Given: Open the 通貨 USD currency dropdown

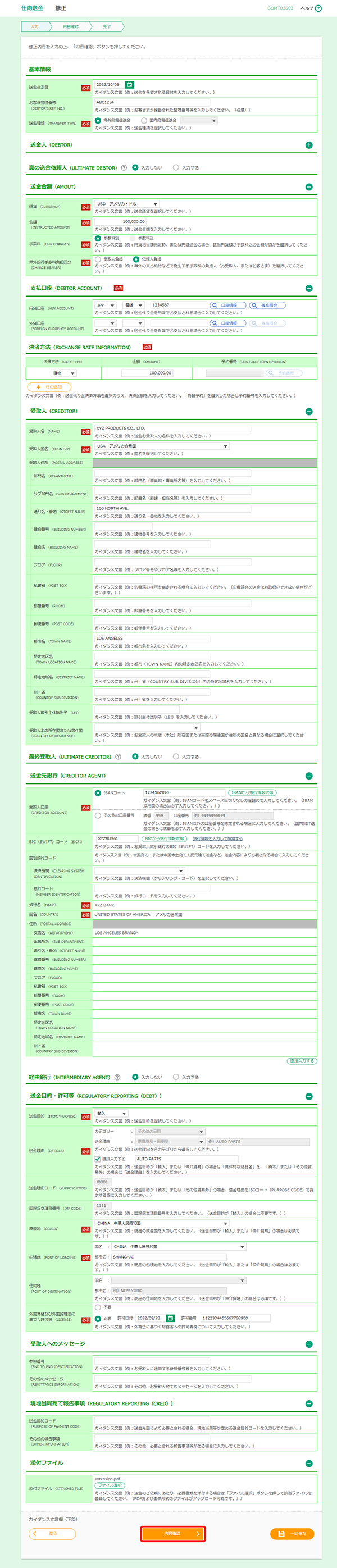Looking at the screenshot, I should [127, 204].
